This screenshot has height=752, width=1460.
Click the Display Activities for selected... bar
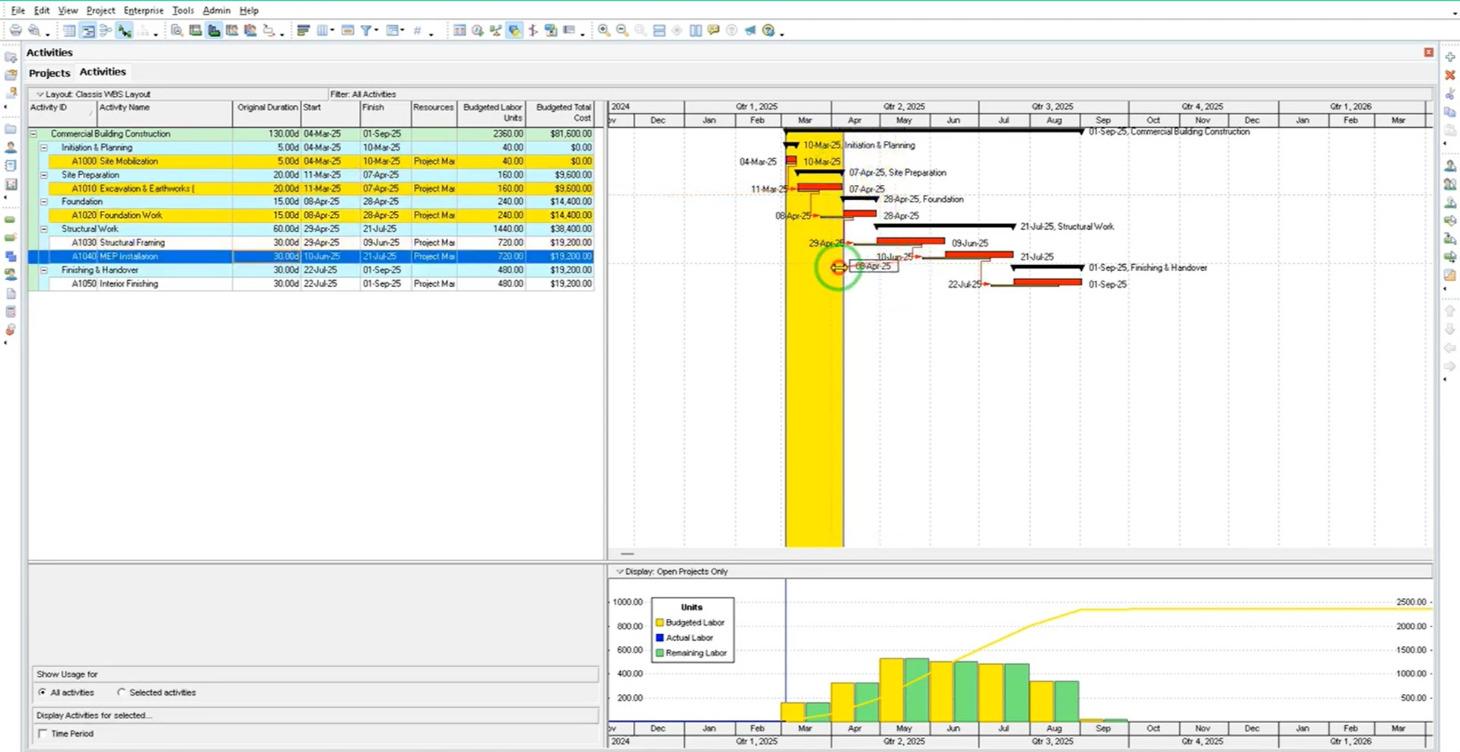[x=316, y=715]
